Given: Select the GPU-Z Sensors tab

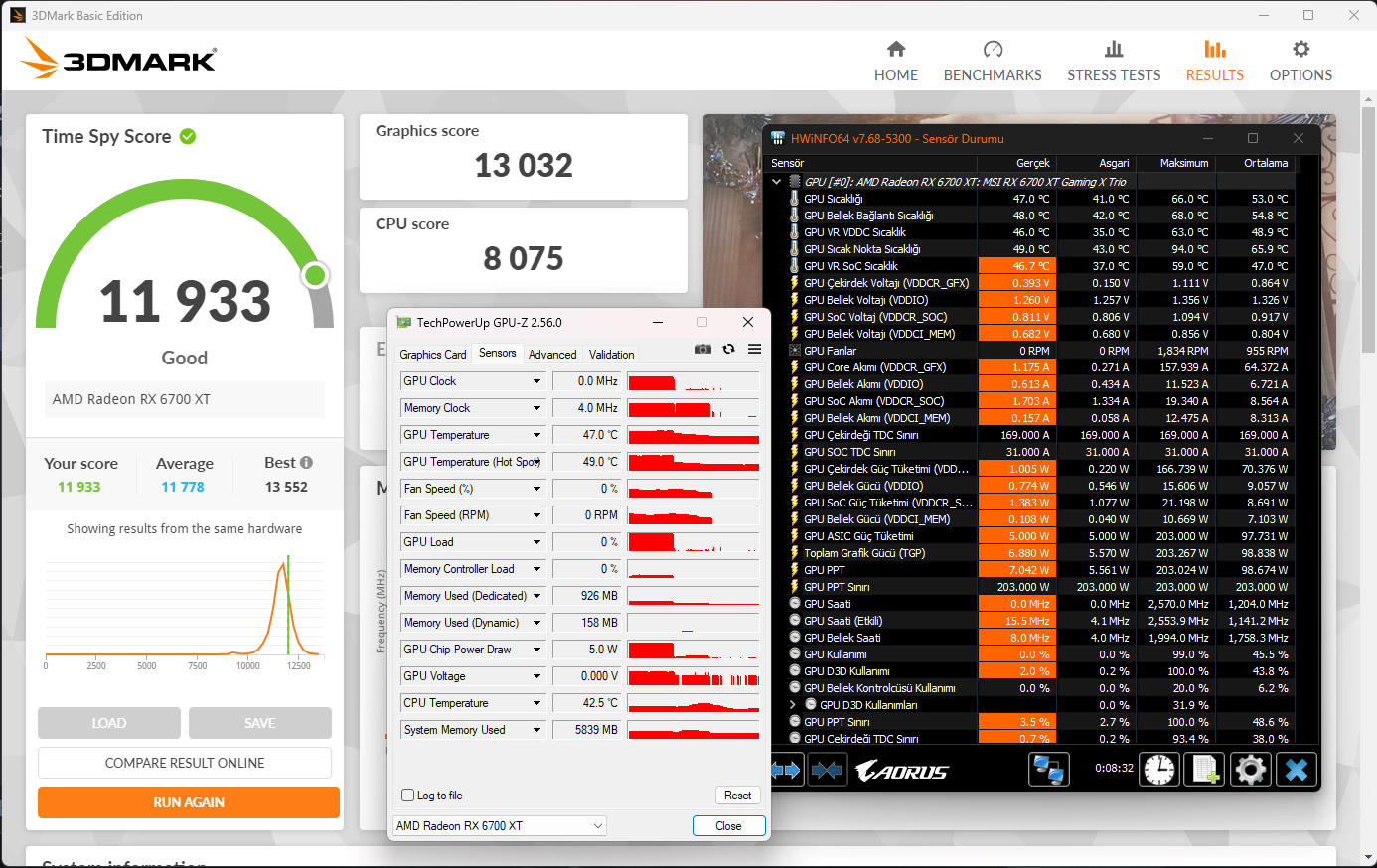Looking at the screenshot, I should 498,353.
